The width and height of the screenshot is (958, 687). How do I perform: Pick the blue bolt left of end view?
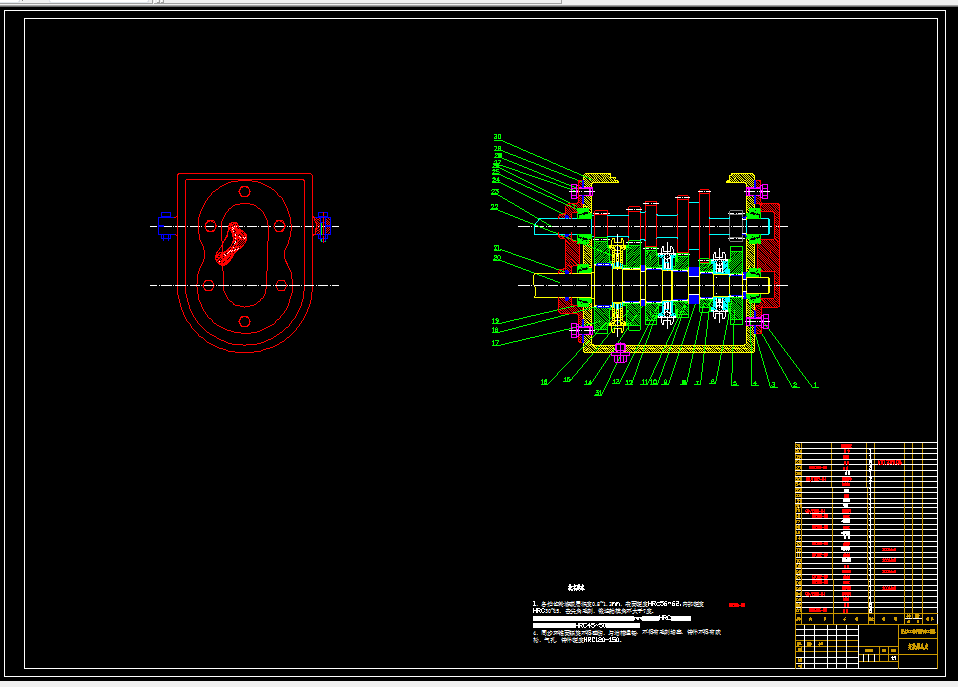(x=166, y=226)
